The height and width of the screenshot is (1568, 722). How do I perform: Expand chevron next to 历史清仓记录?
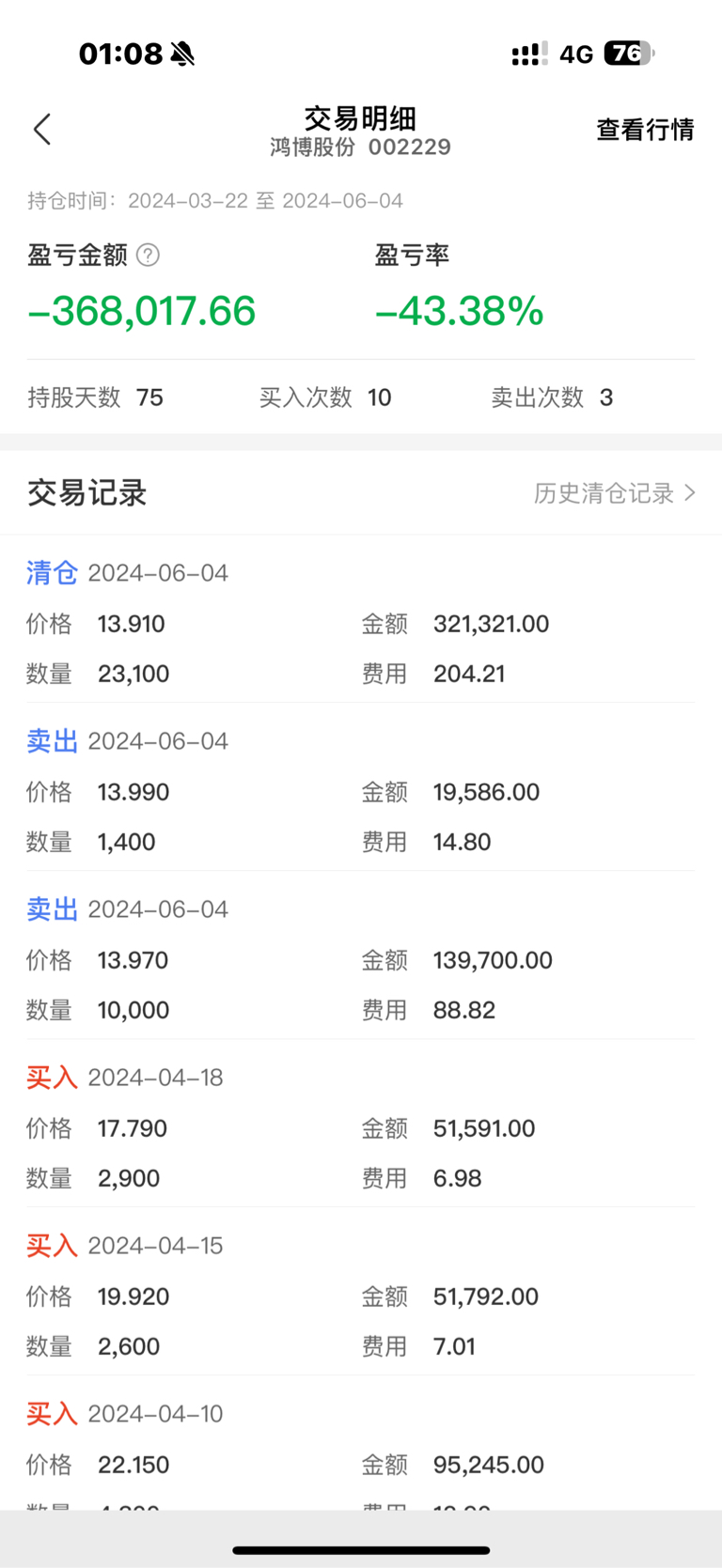pos(690,492)
